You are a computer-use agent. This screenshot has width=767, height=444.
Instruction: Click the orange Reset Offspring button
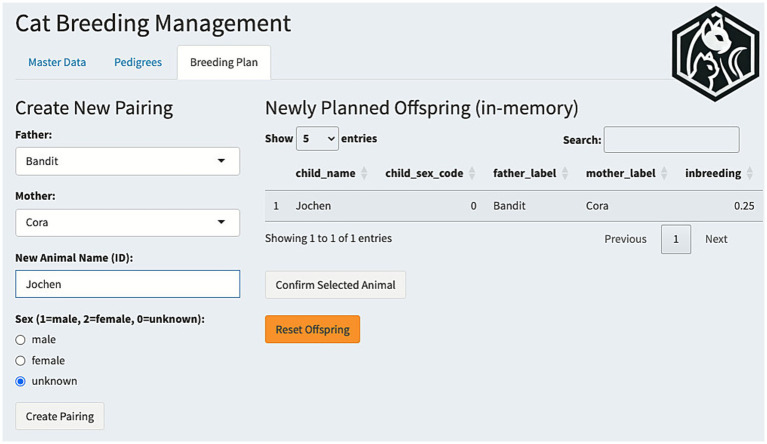pos(313,330)
